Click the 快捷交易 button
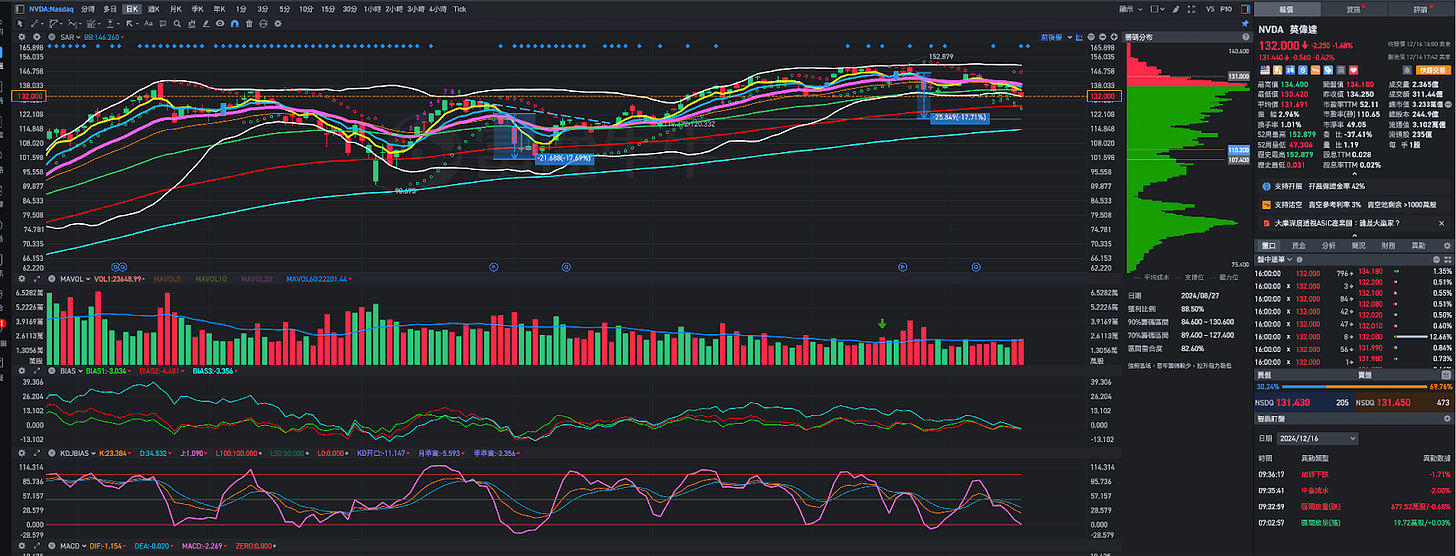This screenshot has height=556, width=1456. tap(1433, 70)
